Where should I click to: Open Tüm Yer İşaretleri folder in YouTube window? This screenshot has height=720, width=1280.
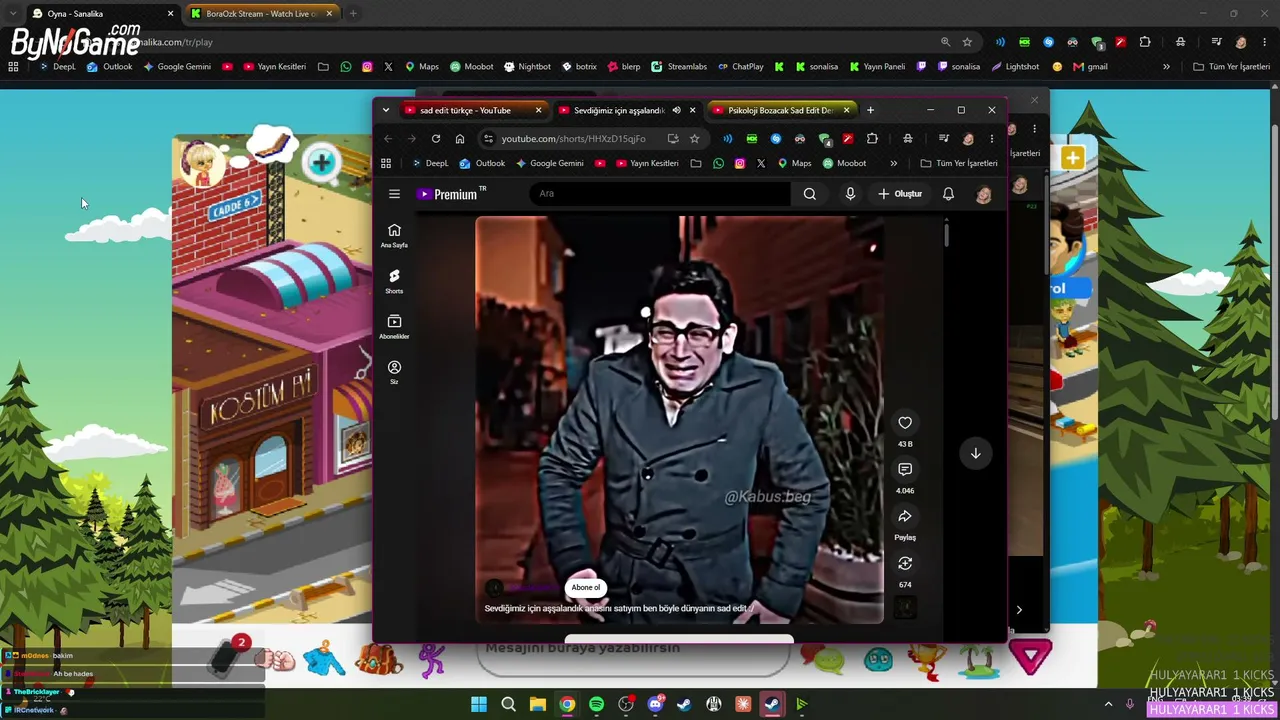[959, 163]
